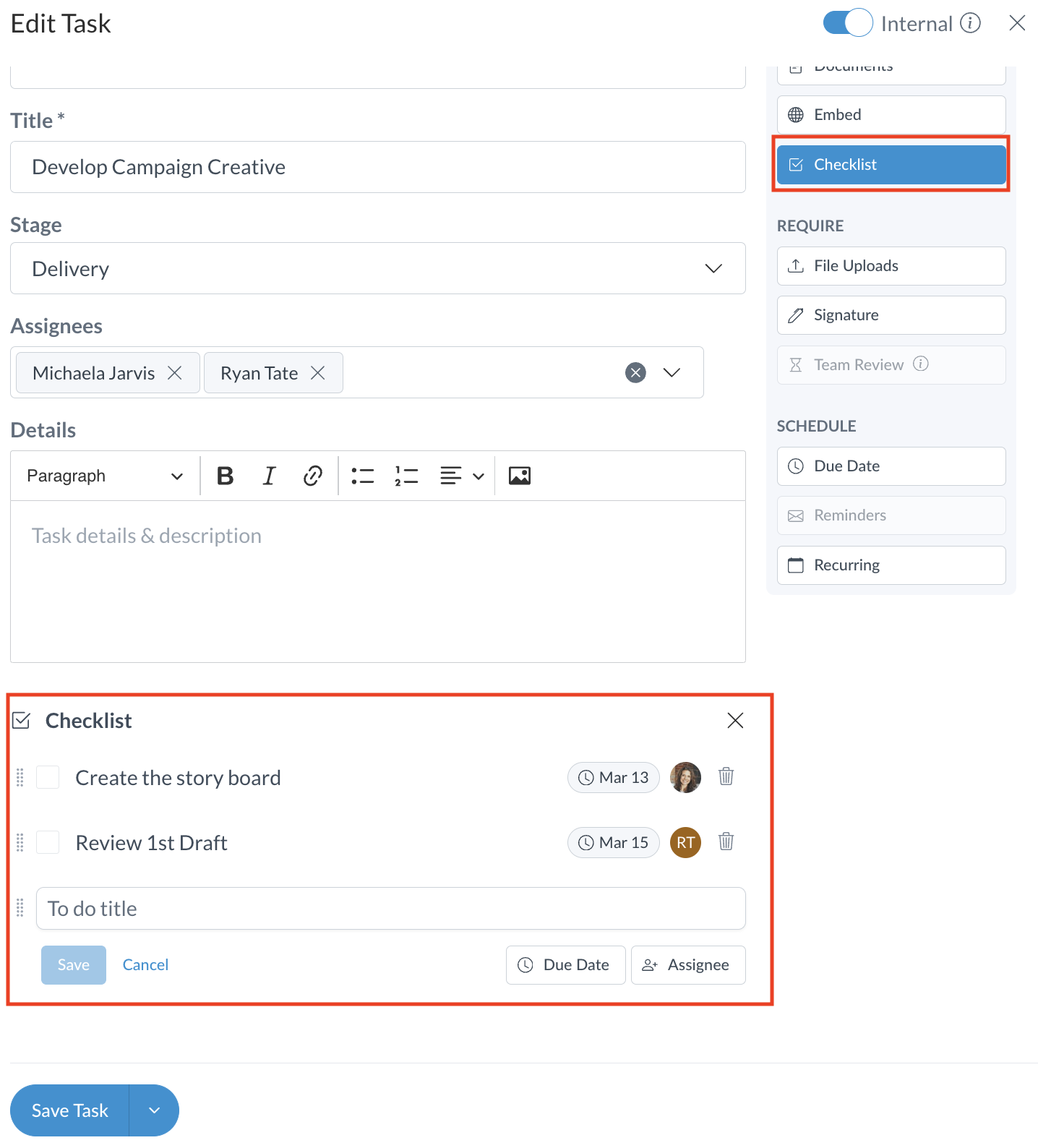This screenshot has height=1148, width=1038.
Task: Delete the 'Review 1st Draft' checklist item
Action: 726,842
